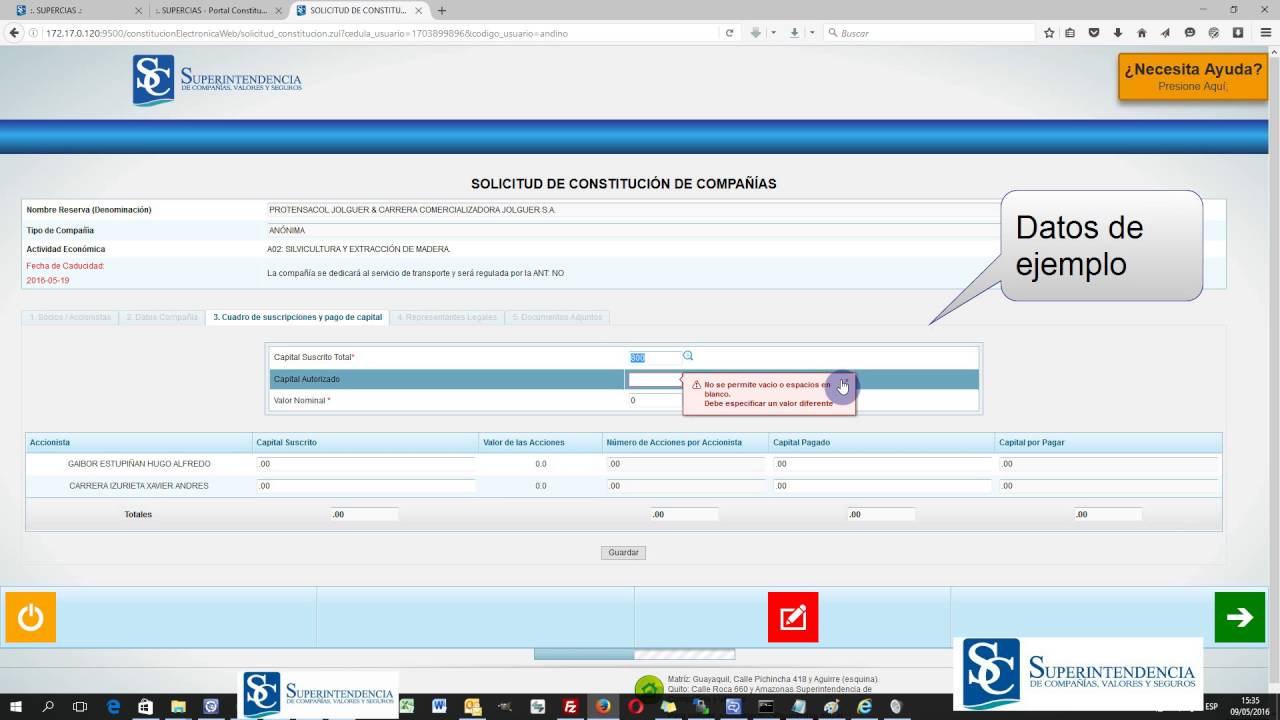Screen dimensions: 1280x720
Task: Click magnifier icon beside Capital Suscrito Total
Action: click(x=688, y=356)
